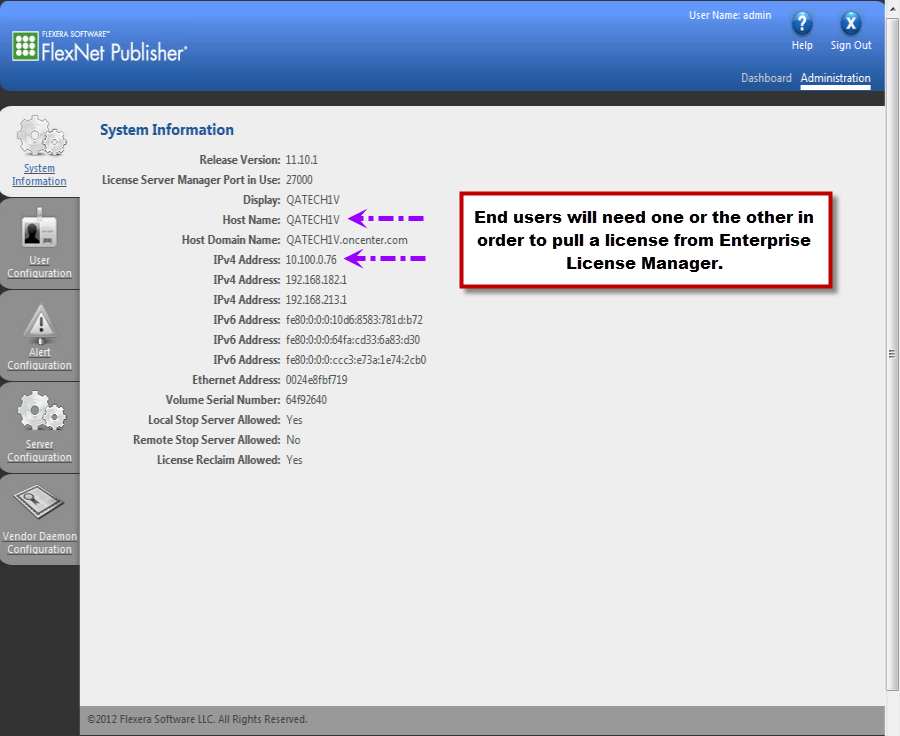Open the System Information link in sidebar
The height and width of the screenshot is (736, 900).
[39, 175]
